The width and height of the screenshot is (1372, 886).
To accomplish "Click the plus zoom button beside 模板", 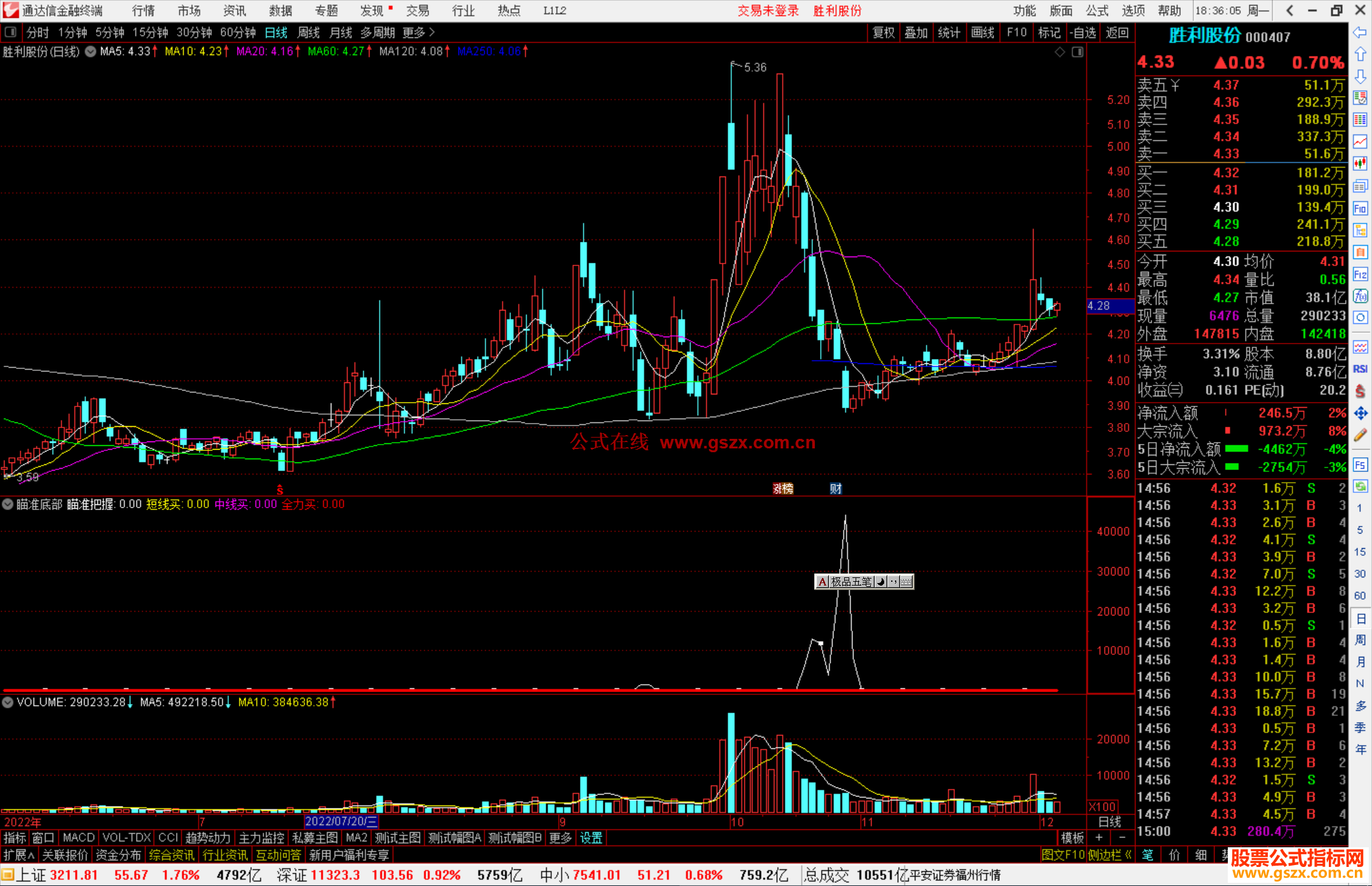I will point(1099,838).
